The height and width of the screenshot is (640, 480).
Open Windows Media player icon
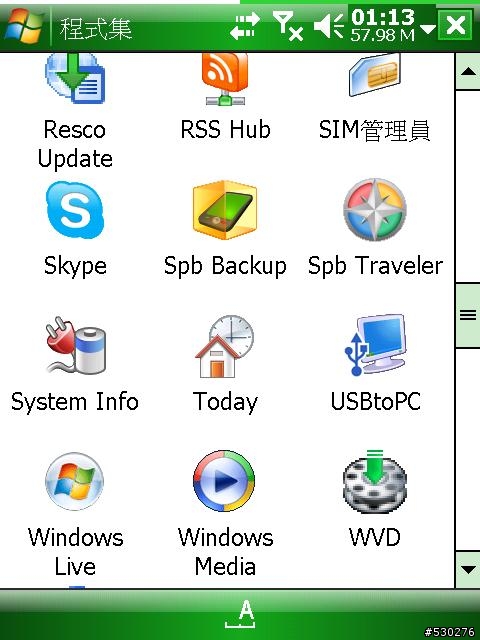point(224,481)
